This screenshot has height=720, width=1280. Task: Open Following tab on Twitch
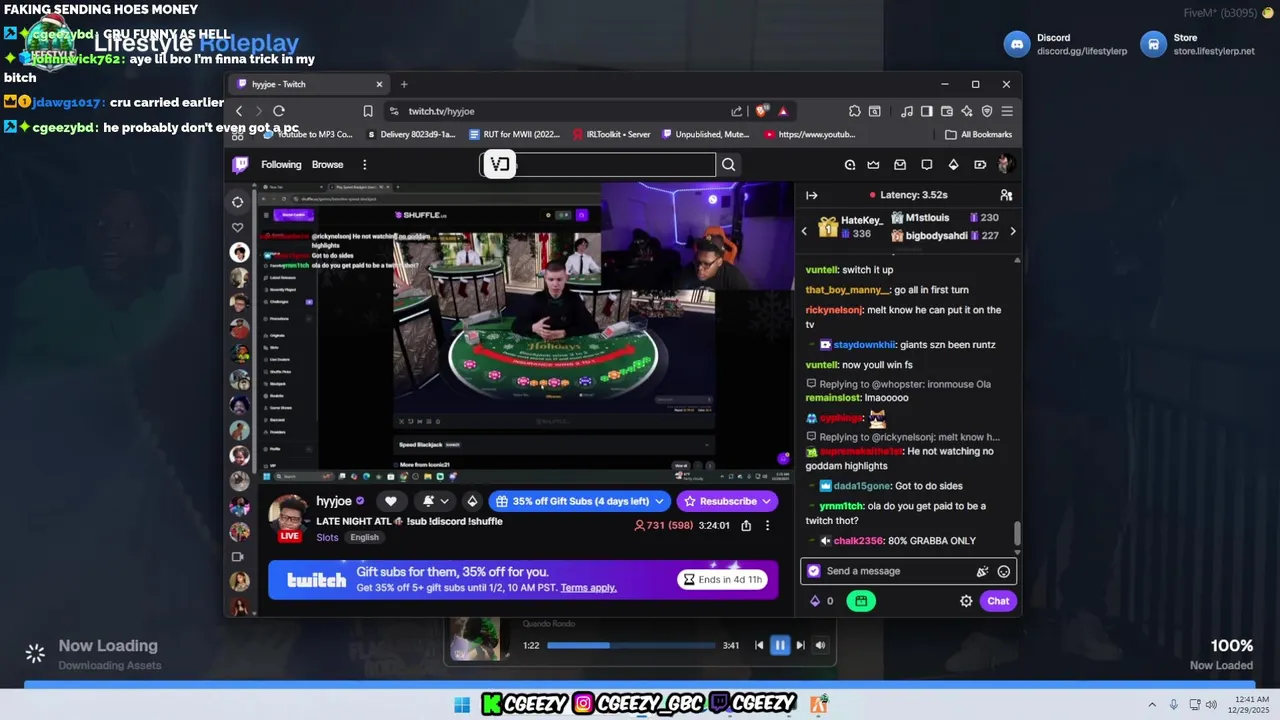coord(281,165)
